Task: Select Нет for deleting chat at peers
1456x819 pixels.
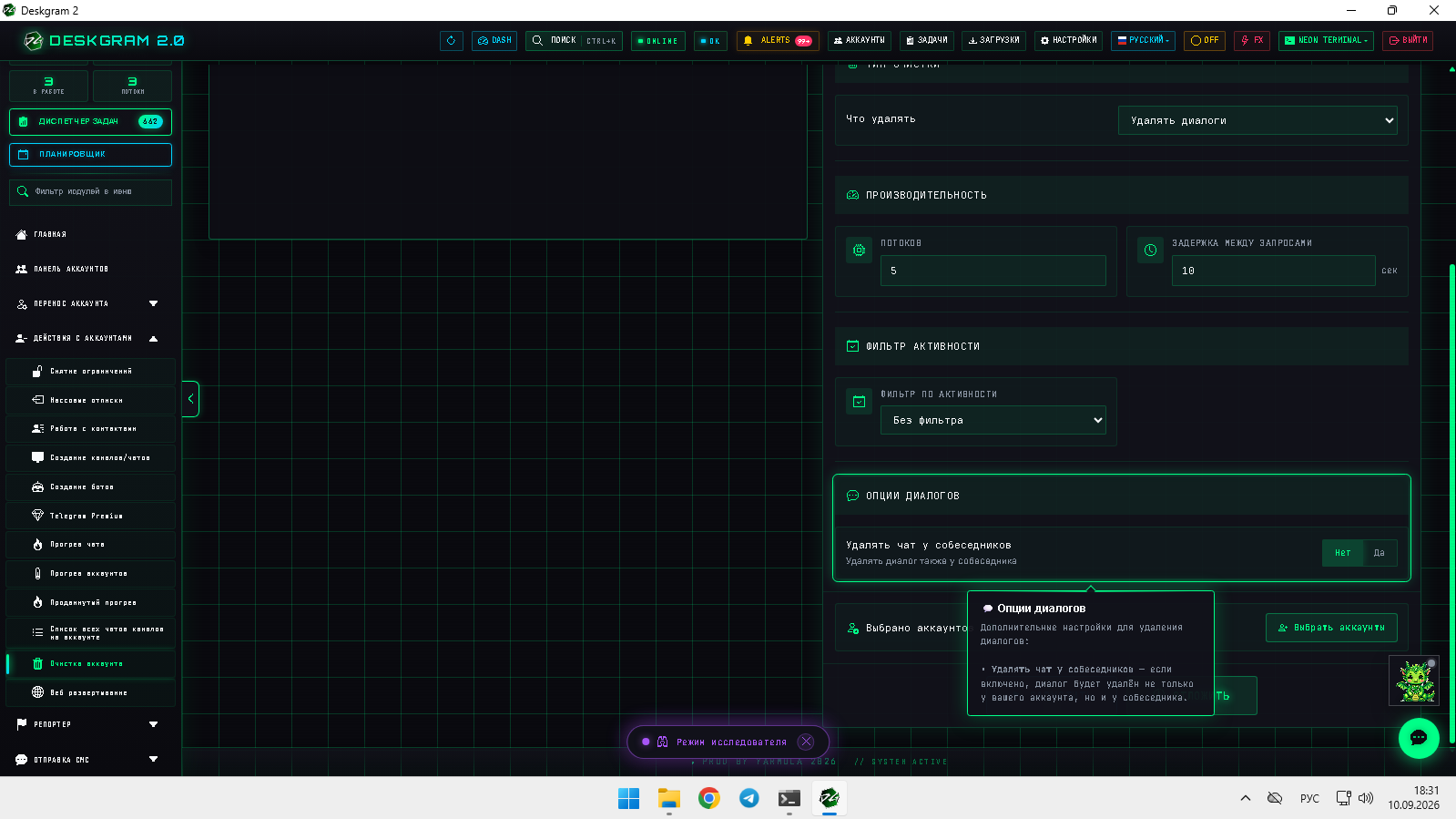Action: 1342,553
